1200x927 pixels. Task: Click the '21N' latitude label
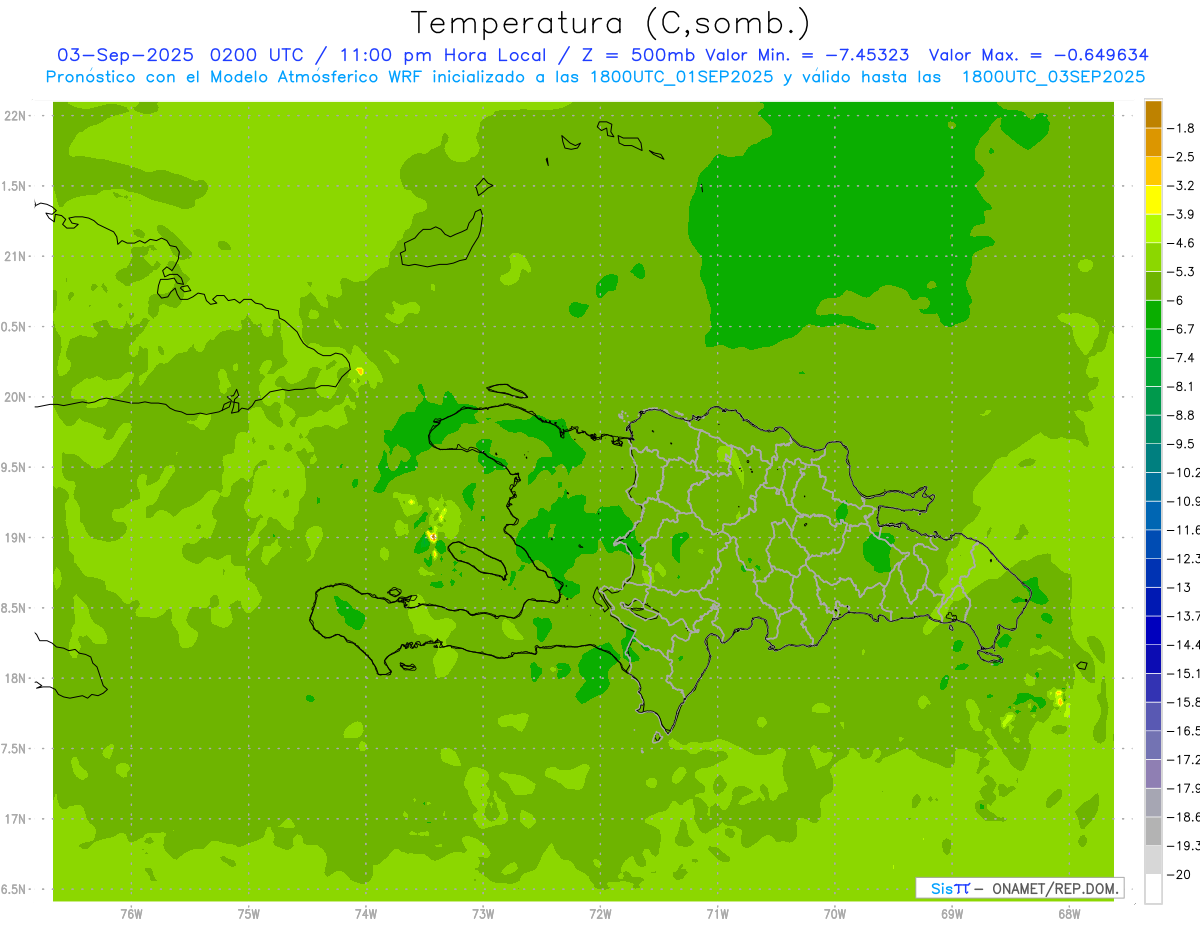[x=16, y=257]
